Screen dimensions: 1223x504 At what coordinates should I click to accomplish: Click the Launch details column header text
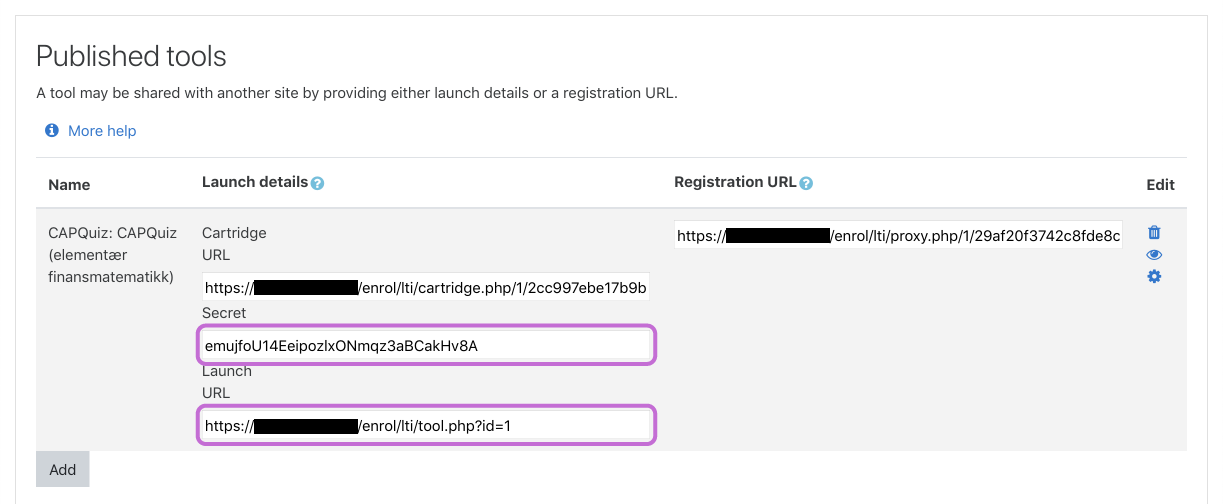[255, 182]
